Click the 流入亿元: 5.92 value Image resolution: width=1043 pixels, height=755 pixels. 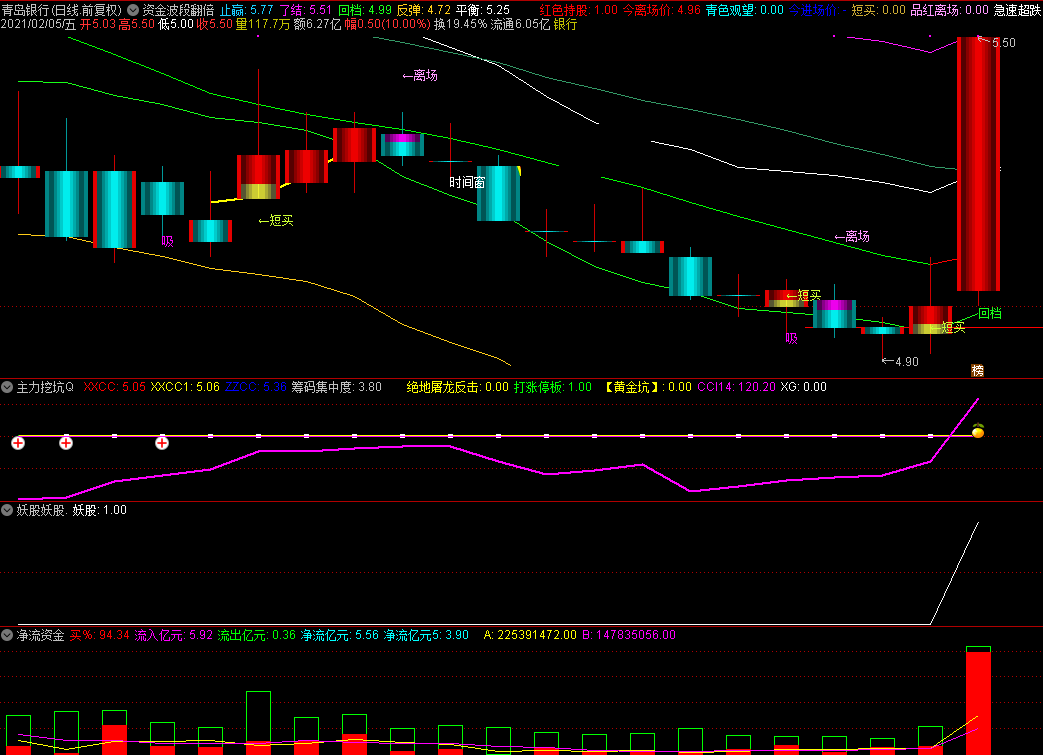(174, 635)
